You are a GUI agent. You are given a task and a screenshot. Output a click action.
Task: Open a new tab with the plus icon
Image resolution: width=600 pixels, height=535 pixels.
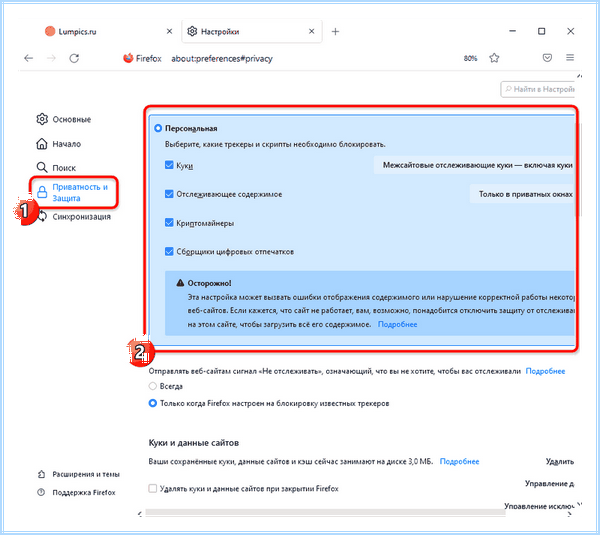[x=335, y=31]
